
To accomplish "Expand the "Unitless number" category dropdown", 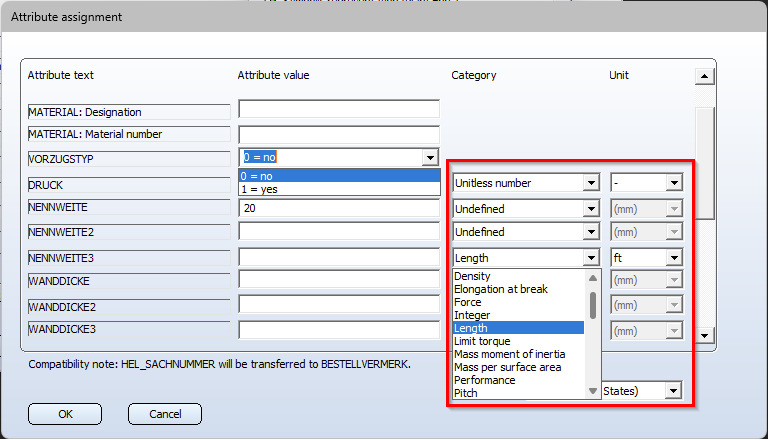I will point(592,183).
